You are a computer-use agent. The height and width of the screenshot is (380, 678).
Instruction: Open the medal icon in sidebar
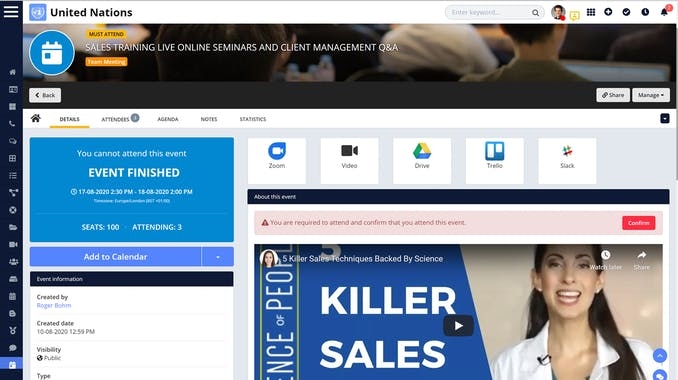(13, 331)
